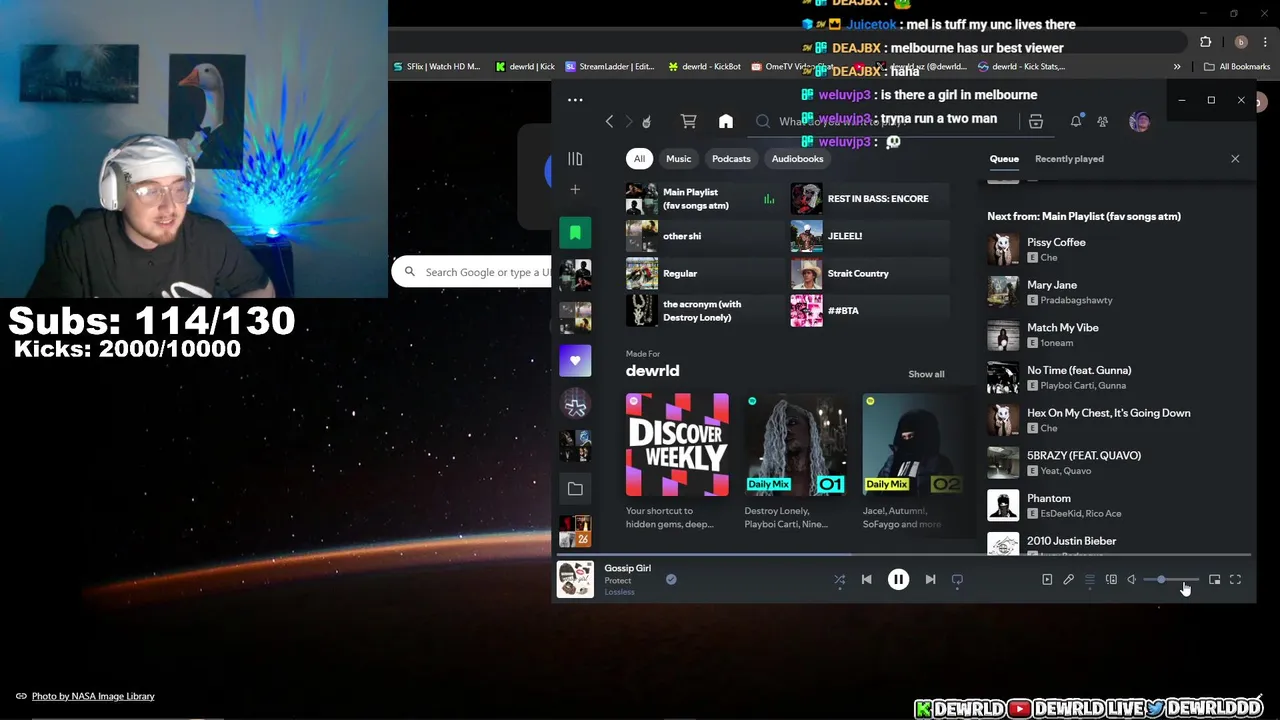Image resolution: width=1280 pixels, height=720 pixels.
Task: Open the lyrics microphone icon
Action: point(1068,580)
